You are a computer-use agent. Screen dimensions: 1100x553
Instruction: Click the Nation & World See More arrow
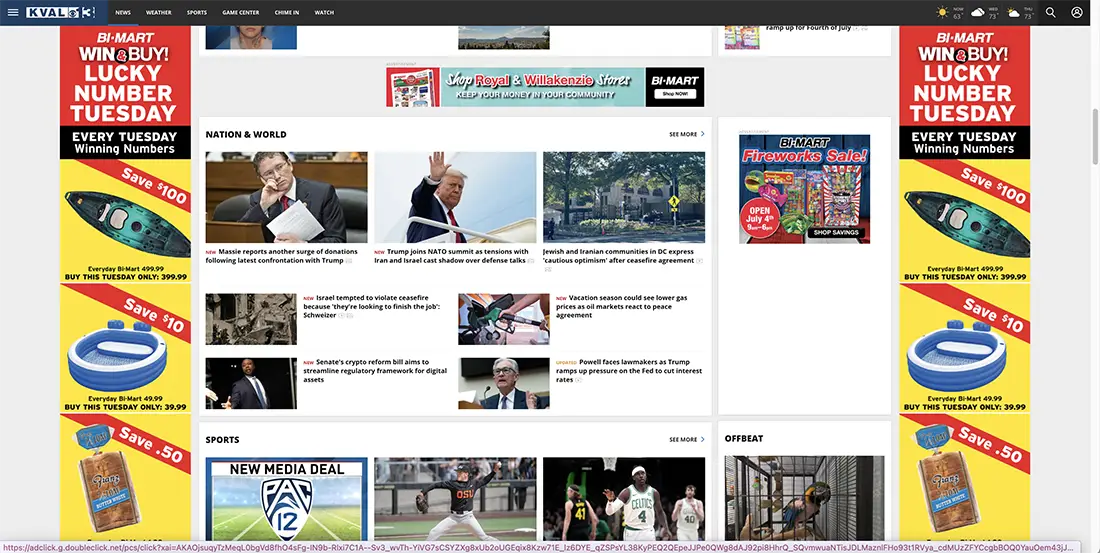703,134
